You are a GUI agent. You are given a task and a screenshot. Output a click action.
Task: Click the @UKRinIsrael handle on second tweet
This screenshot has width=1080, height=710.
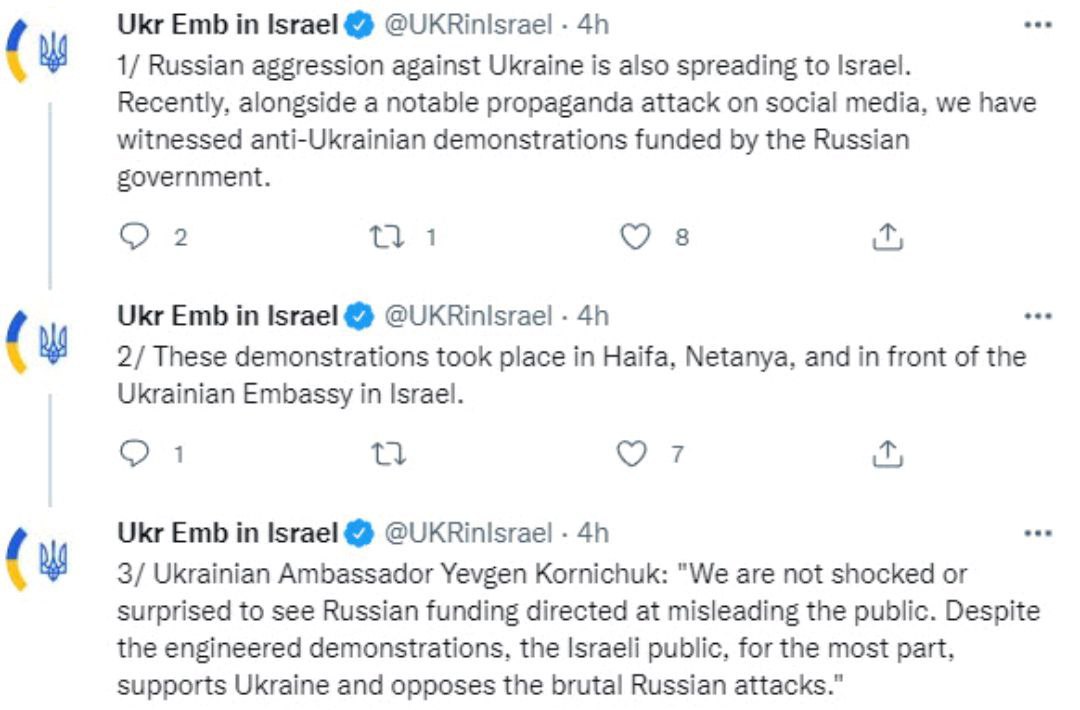coord(468,317)
